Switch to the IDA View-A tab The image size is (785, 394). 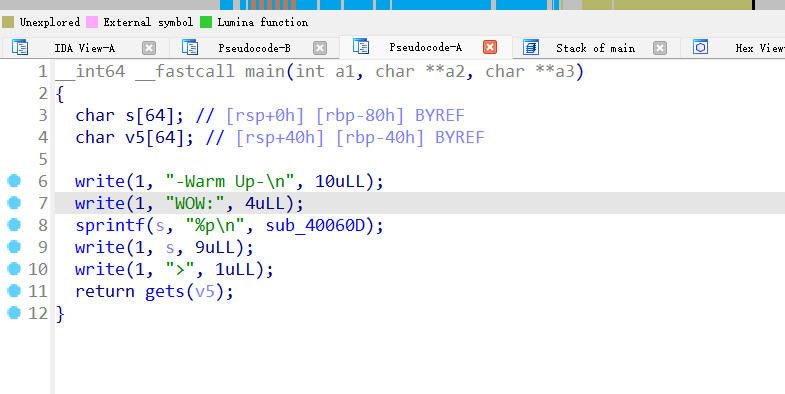84,48
